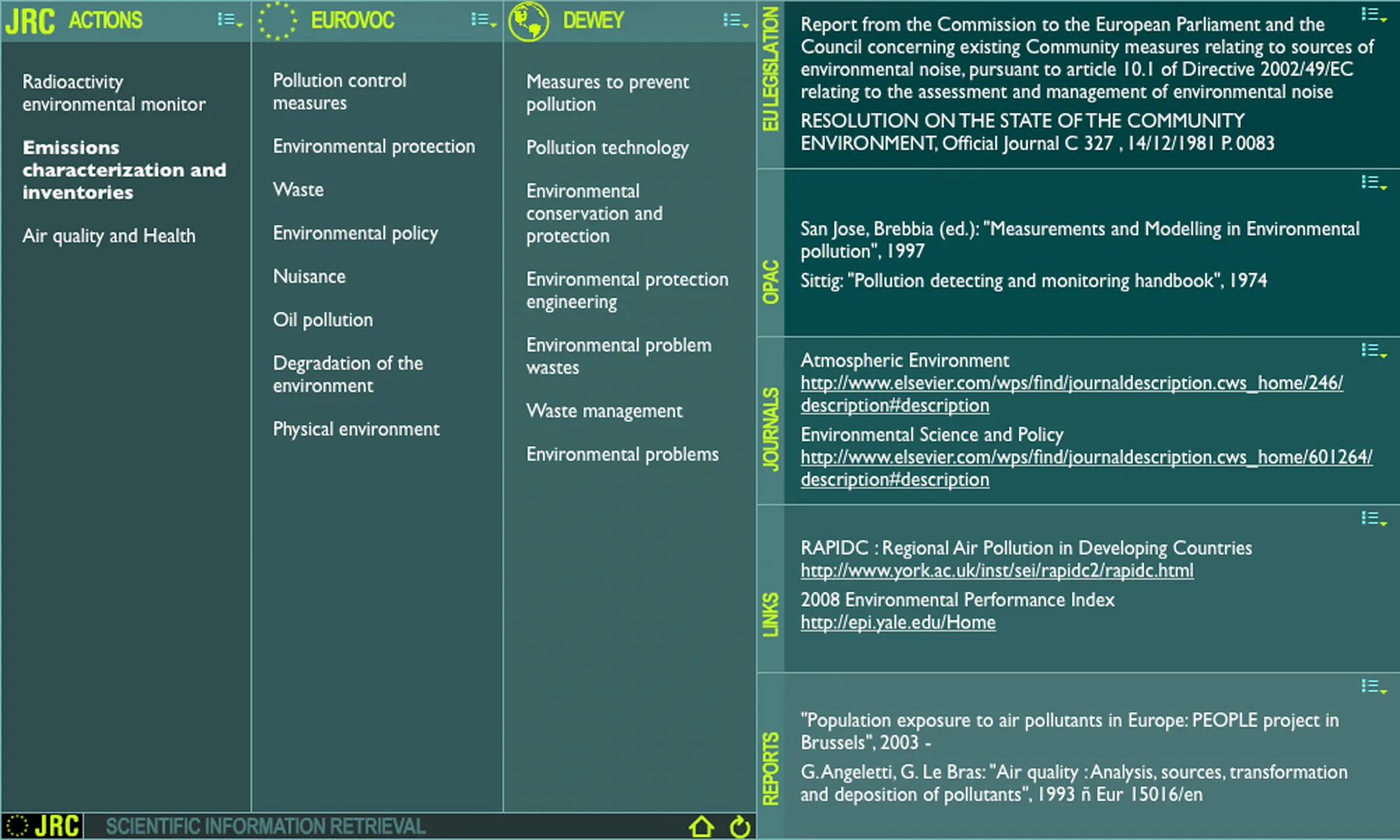Viewport: 1400px width, 840px height.
Task: Select Oil pollution in Eurovoc
Action: [x=322, y=320]
